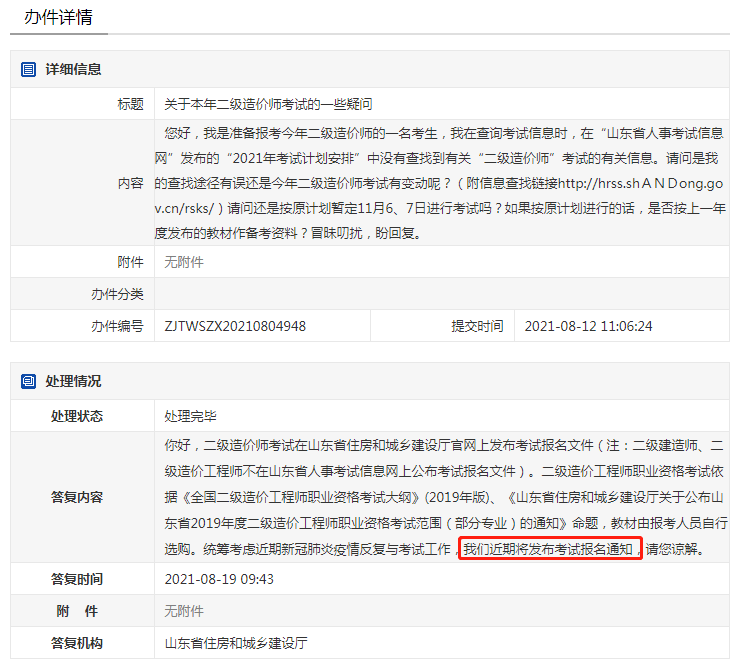Click the 处理状态 row label
This screenshot has width=733, height=666.
77,416
